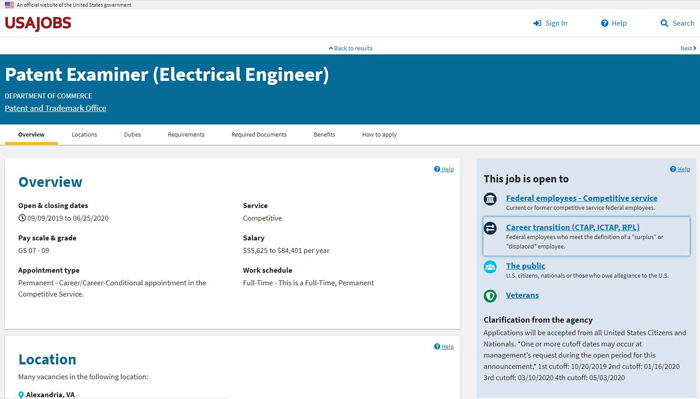Click the Alexandria, VA location pin

coord(21,395)
